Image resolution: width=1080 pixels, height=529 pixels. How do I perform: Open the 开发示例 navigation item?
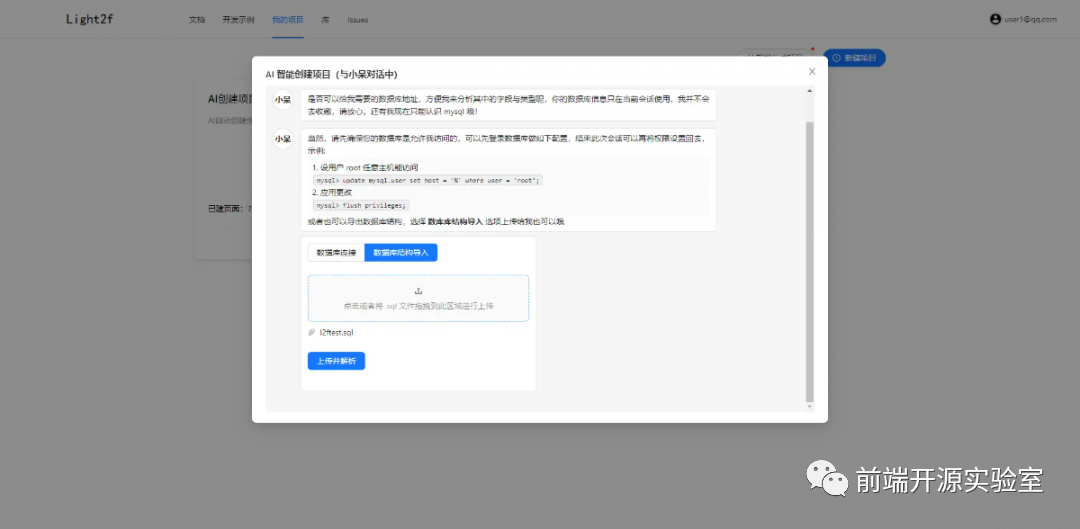[238, 20]
